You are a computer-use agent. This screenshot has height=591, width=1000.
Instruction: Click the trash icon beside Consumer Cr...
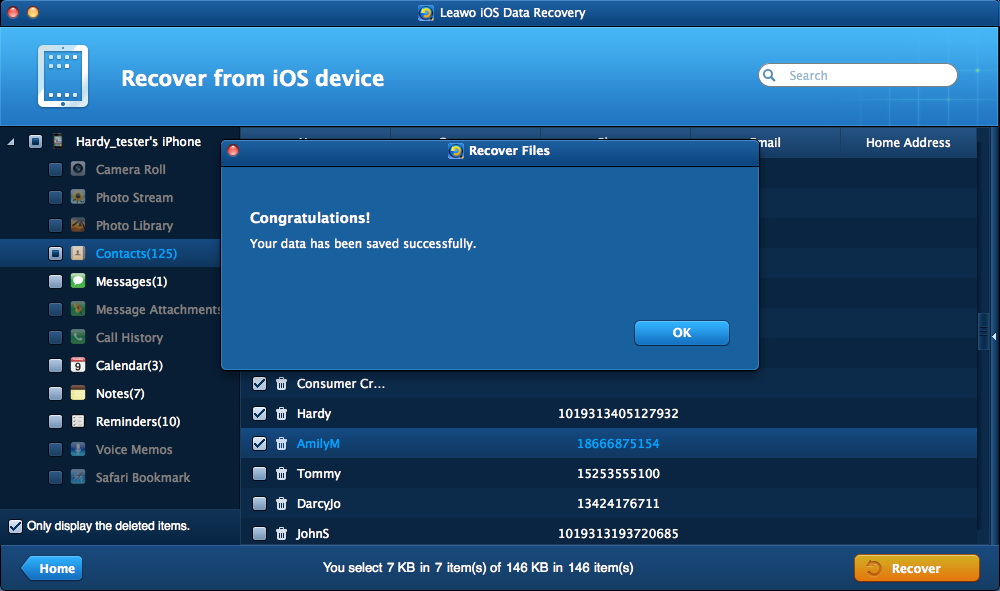pos(281,384)
